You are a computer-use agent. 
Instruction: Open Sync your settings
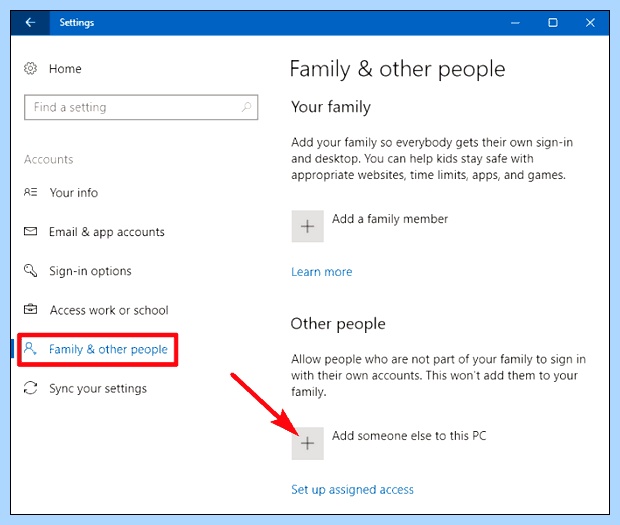coord(98,389)
